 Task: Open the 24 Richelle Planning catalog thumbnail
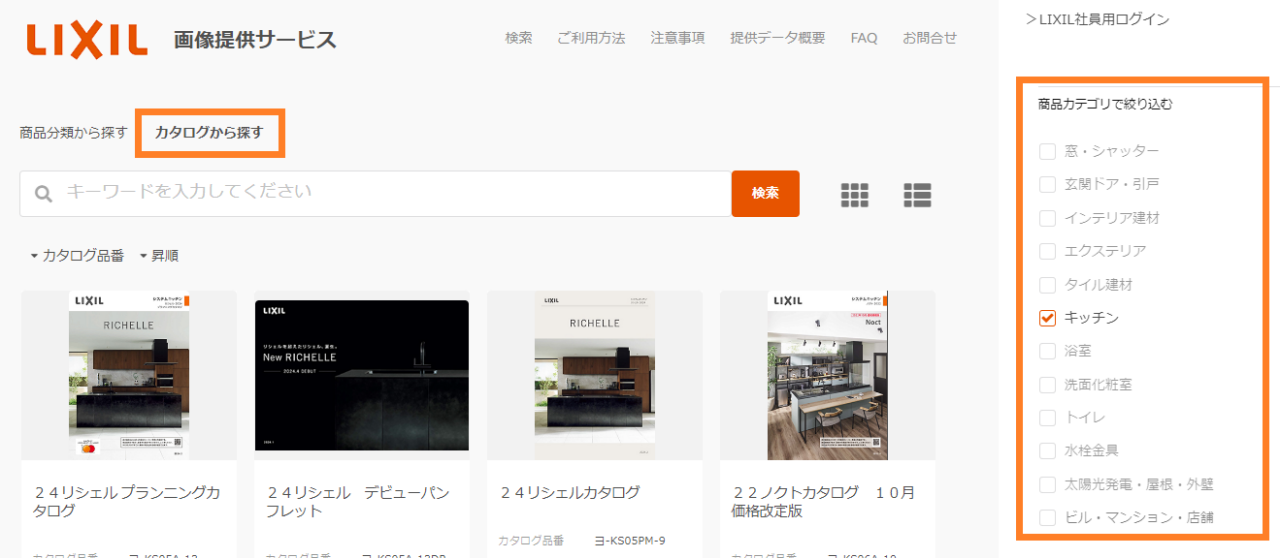click(129, 376)
